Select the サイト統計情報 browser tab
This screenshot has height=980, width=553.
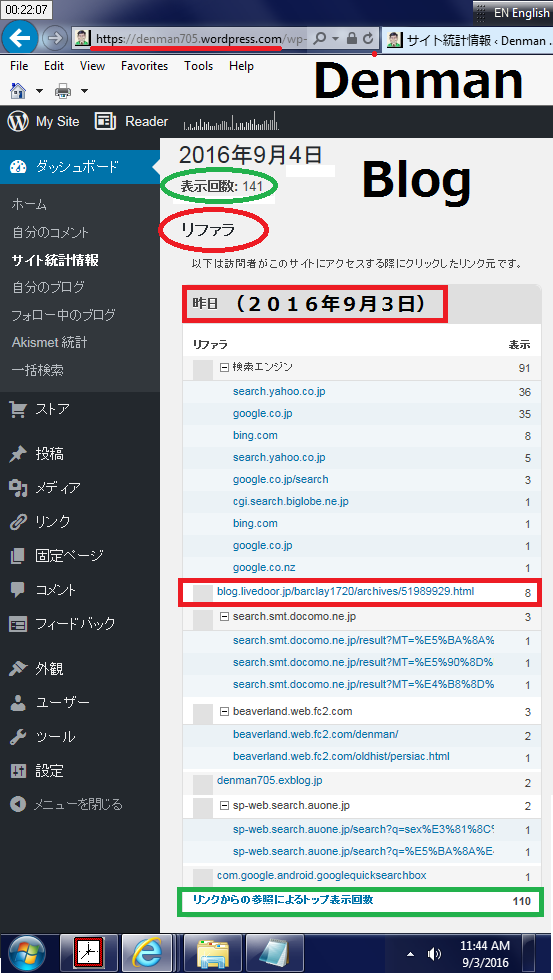coord(467,40)
